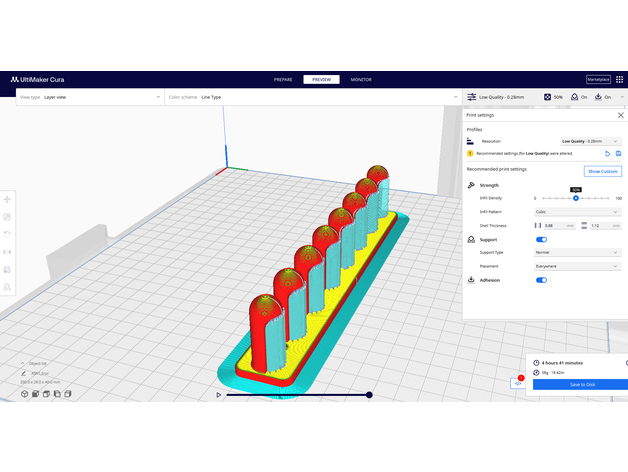Open the Support Placement dropdown
628x472 pixels.
[x=577, y=266]
